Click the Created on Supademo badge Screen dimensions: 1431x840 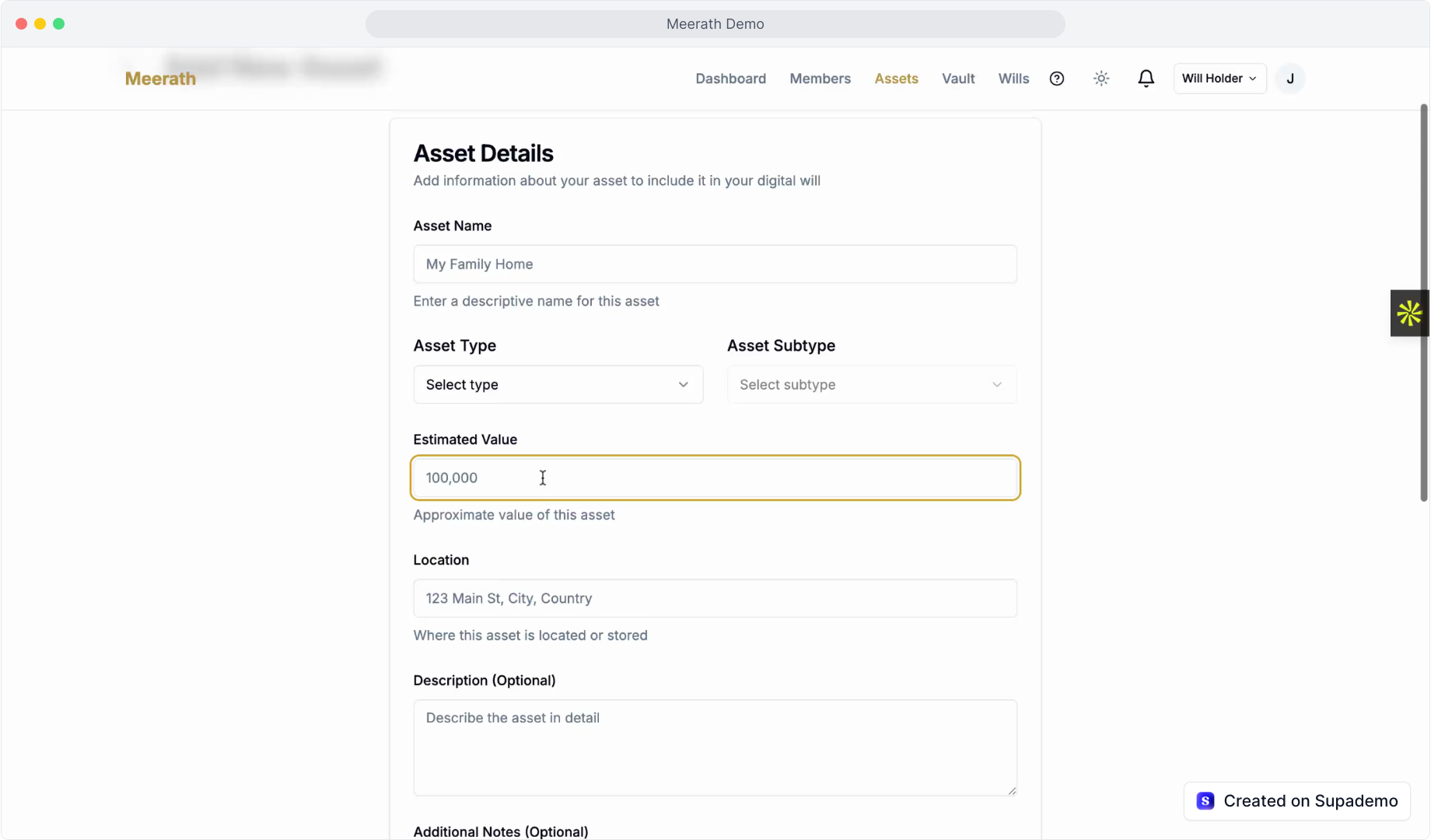pyautogui.click(x=1296, y=801)
